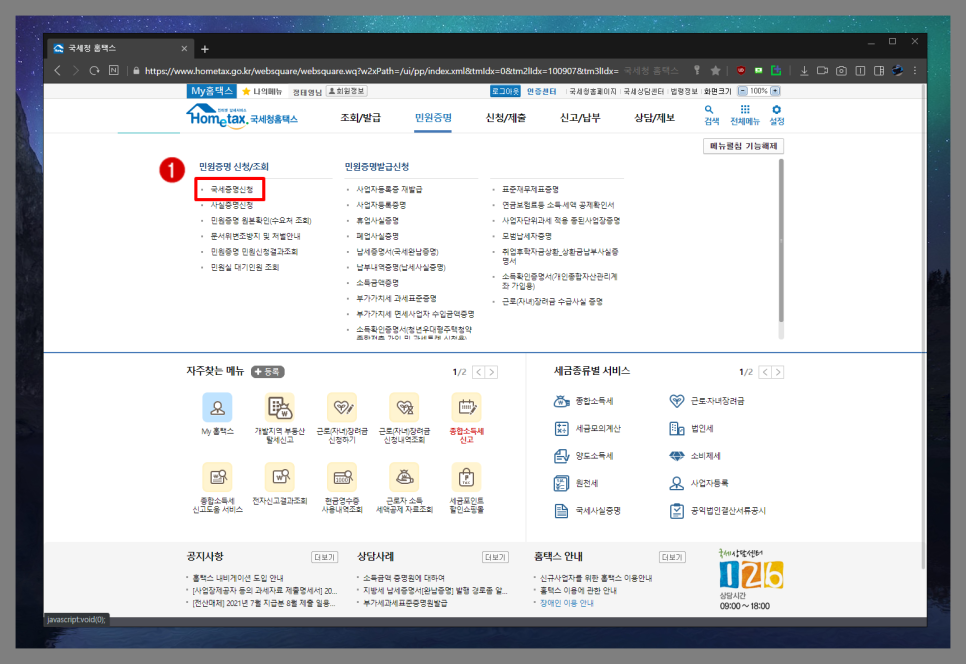Viewport: 966px width, 664px height.
Task: Select 근로·자녀장려금 heart icon
Action: (676, 401)
